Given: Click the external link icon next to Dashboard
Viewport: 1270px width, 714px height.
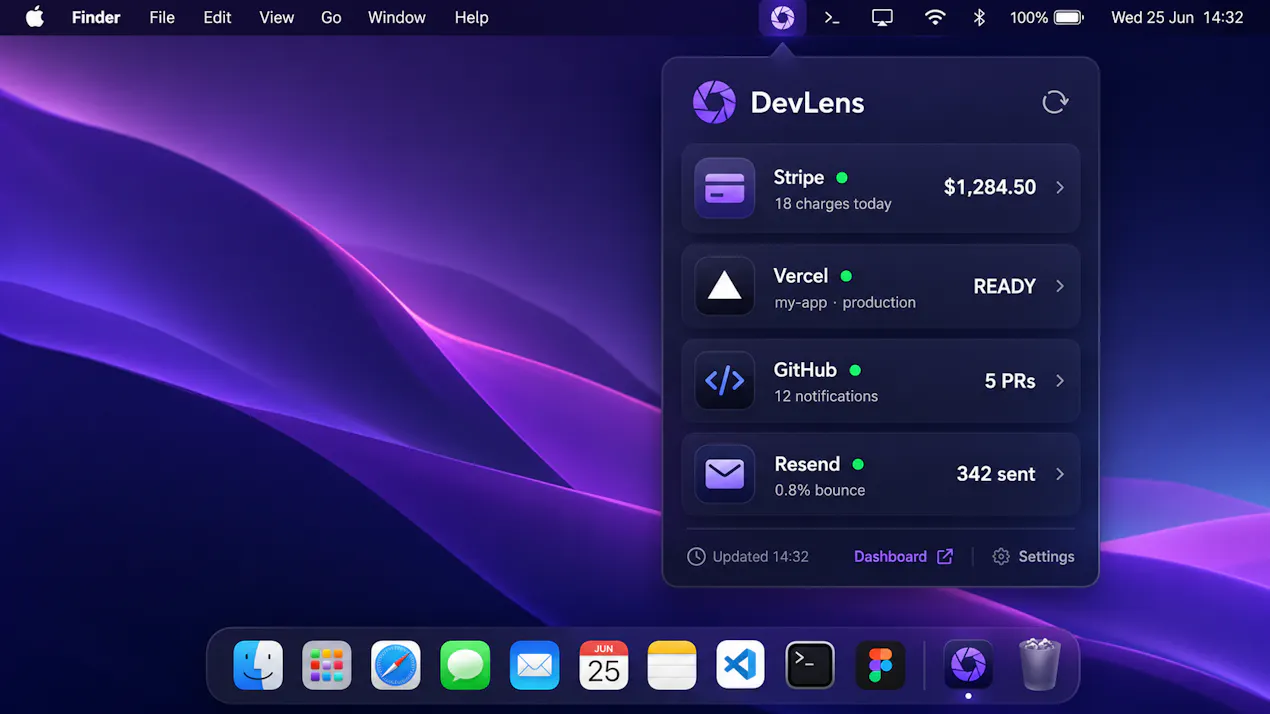Looking at the screenshot, I should pyautogui.click(x=945, y=557).
